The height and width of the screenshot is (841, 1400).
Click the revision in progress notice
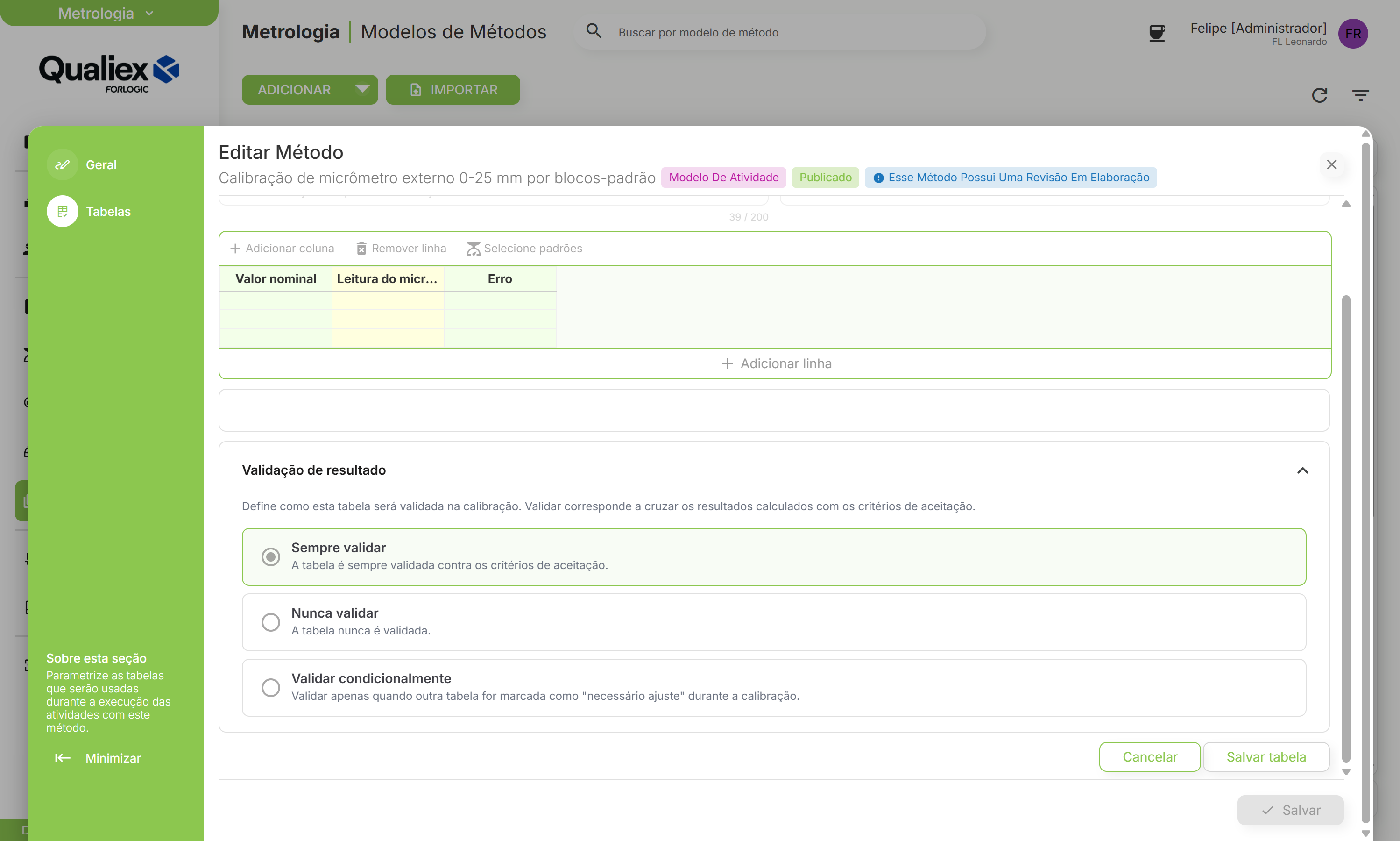[x=1011, y=178]
